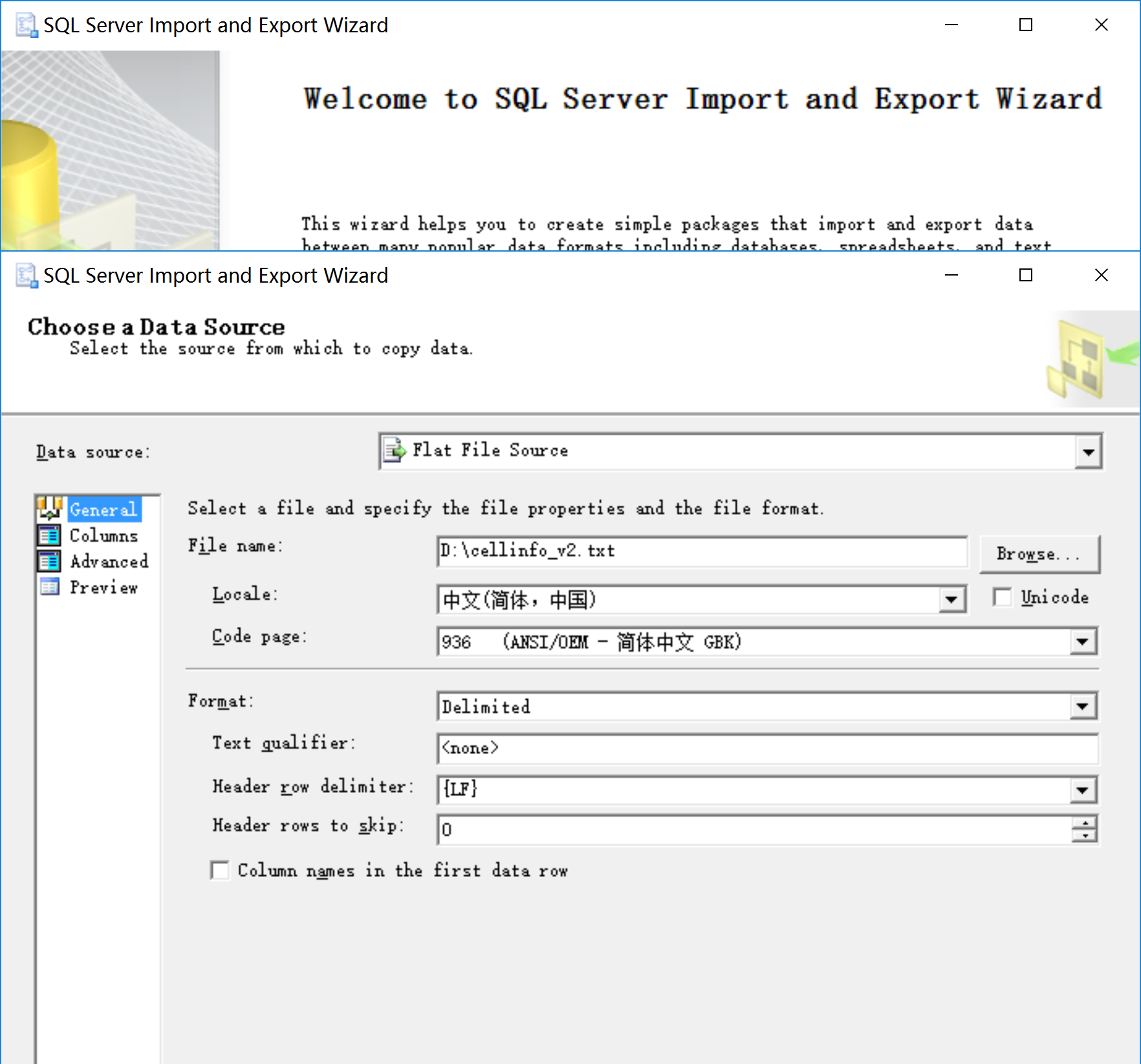This screenshot has height=1064, width=1141.
Task: Click the Advanced page icon
Action: (x=50, y=561)
